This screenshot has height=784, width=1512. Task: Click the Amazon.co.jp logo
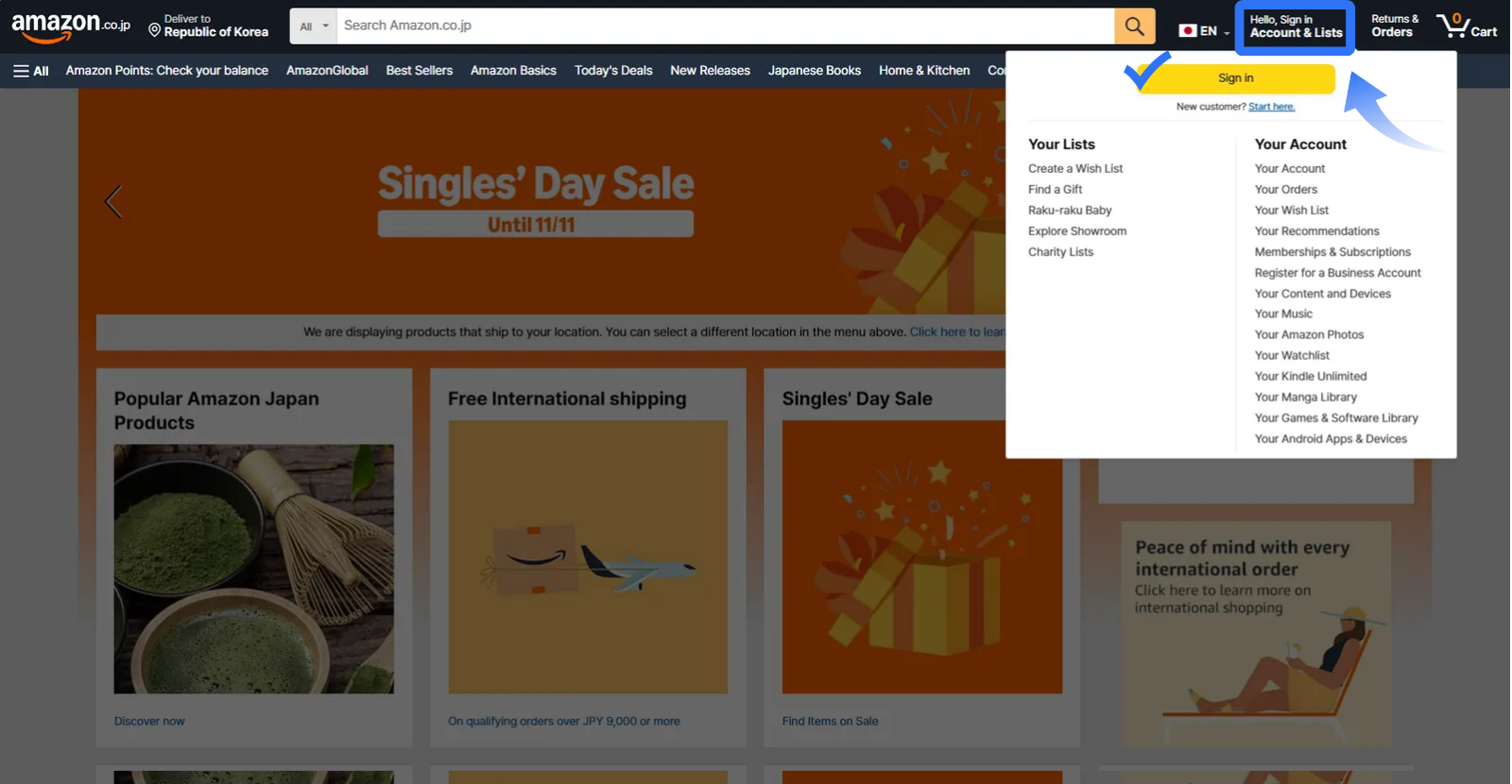71,26
